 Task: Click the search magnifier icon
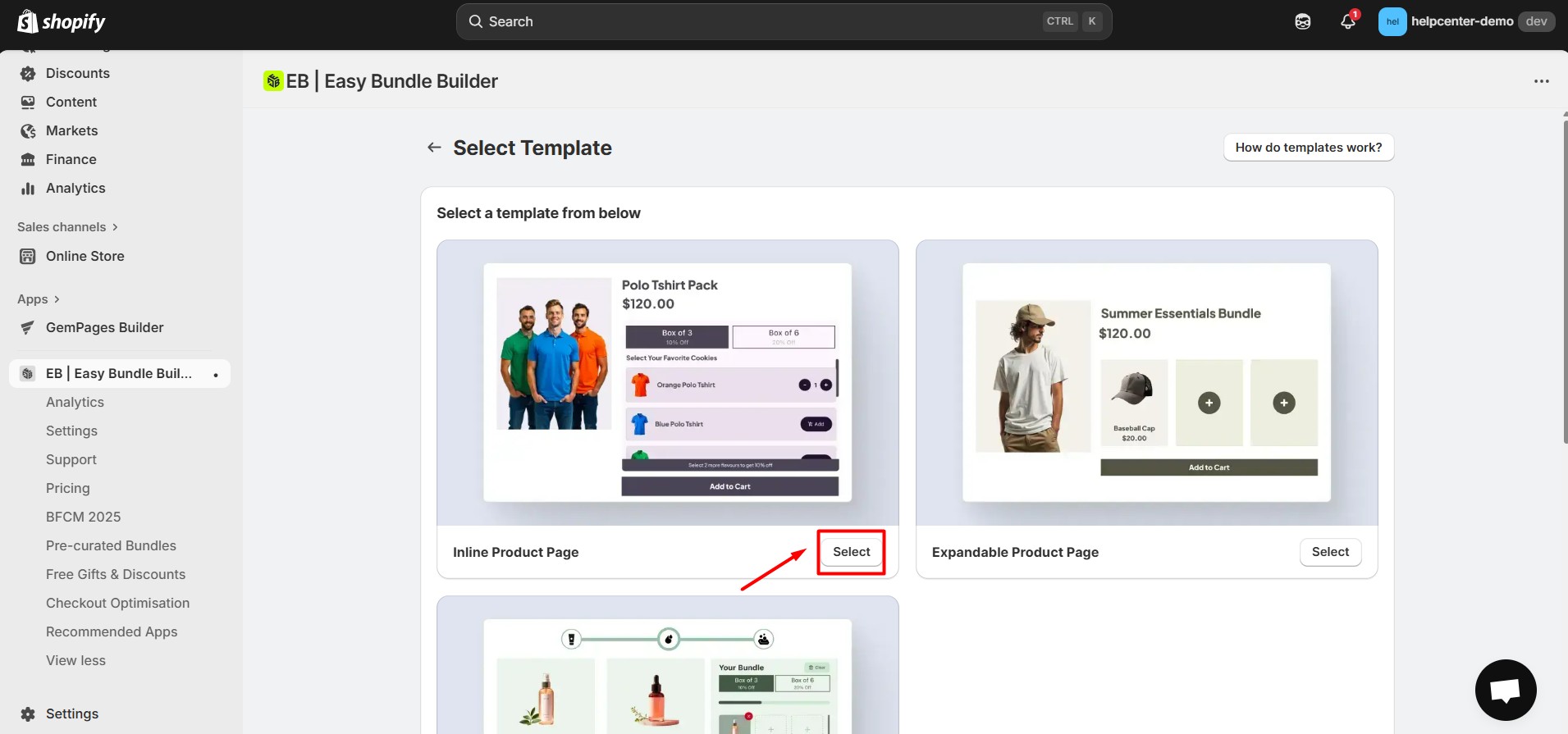pyautogui.click(x=476, y=21)
